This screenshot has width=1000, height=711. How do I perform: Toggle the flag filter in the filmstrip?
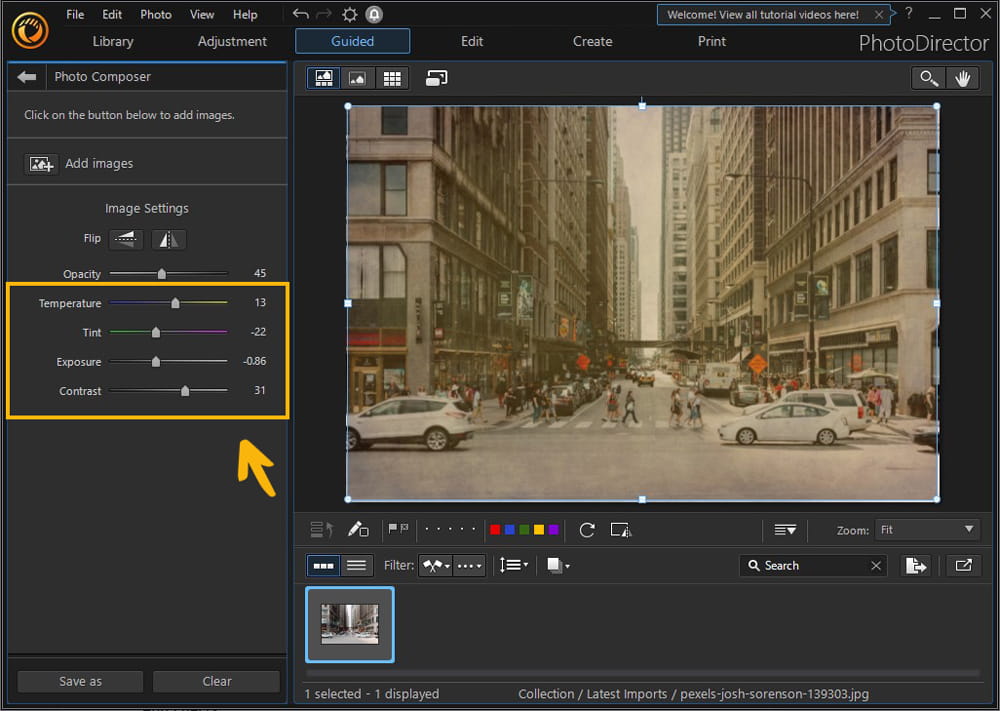tap(436, 565)
